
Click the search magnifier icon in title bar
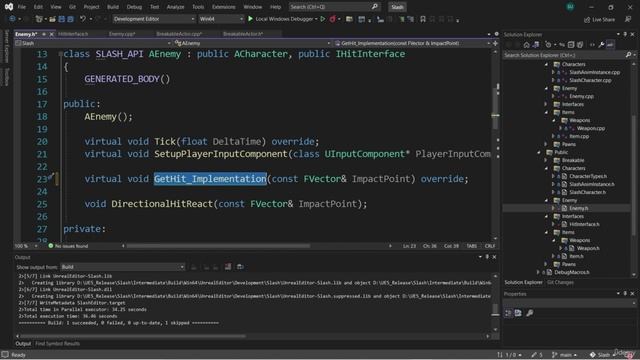click(375, 7)
